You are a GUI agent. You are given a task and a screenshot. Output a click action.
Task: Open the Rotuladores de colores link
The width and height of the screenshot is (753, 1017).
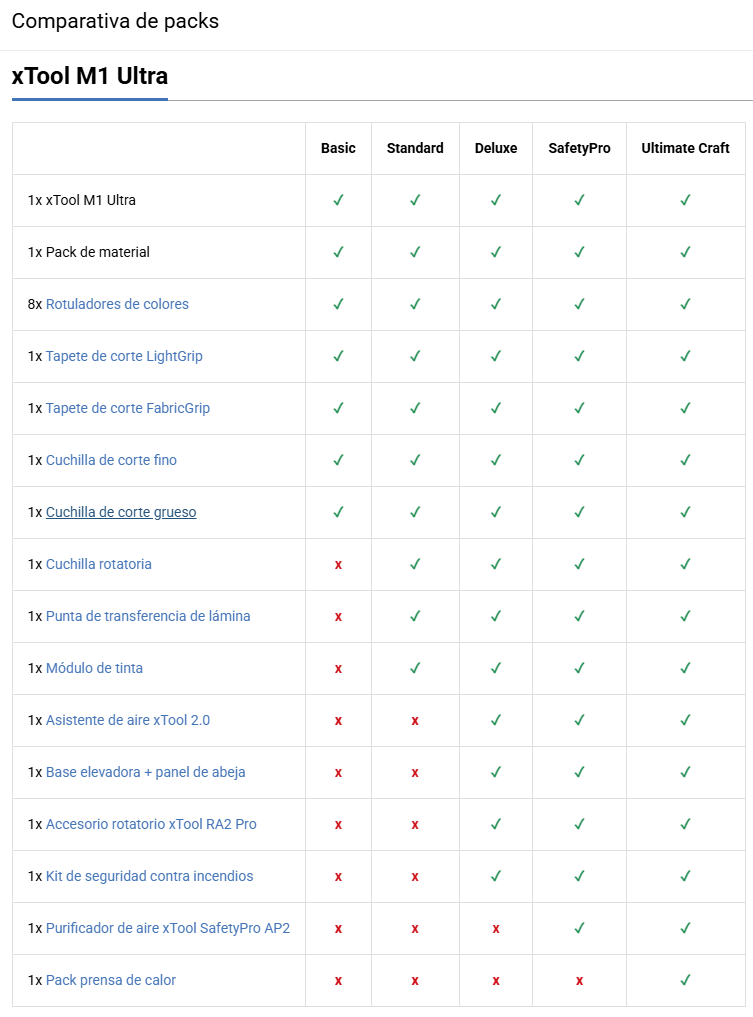117,304
